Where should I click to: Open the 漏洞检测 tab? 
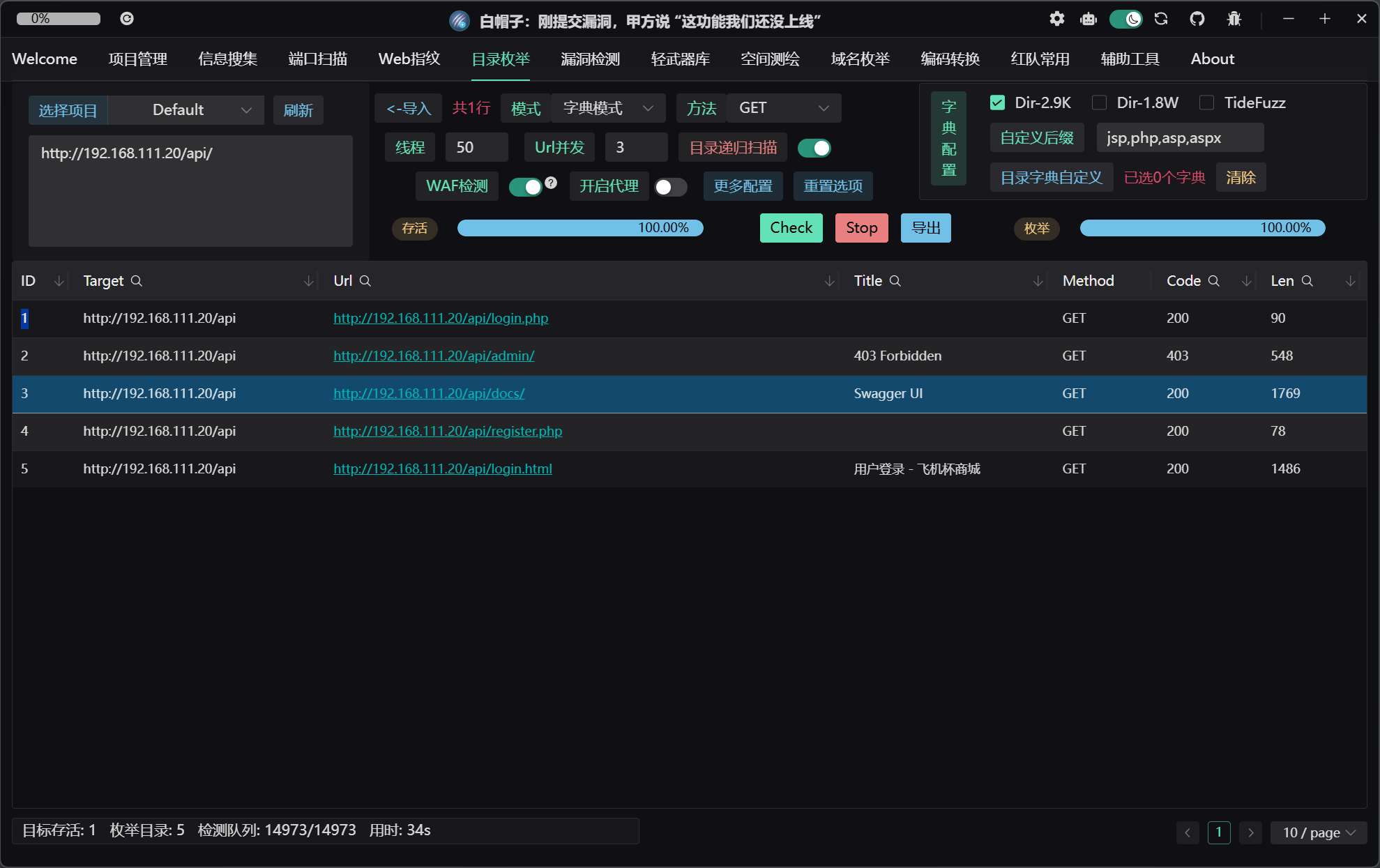(x=590, y=59)
